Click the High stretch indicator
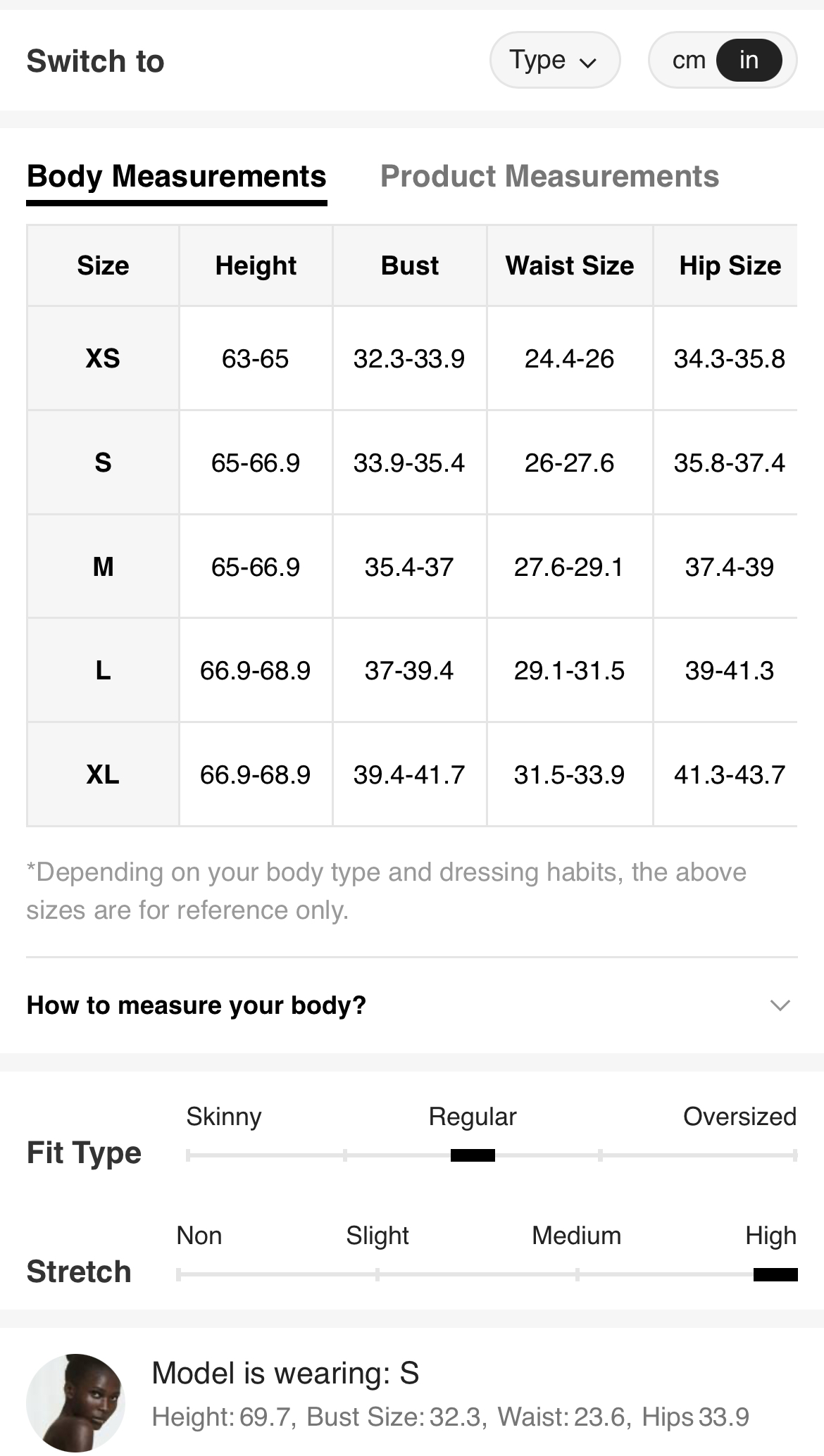 coord(775,1274)
